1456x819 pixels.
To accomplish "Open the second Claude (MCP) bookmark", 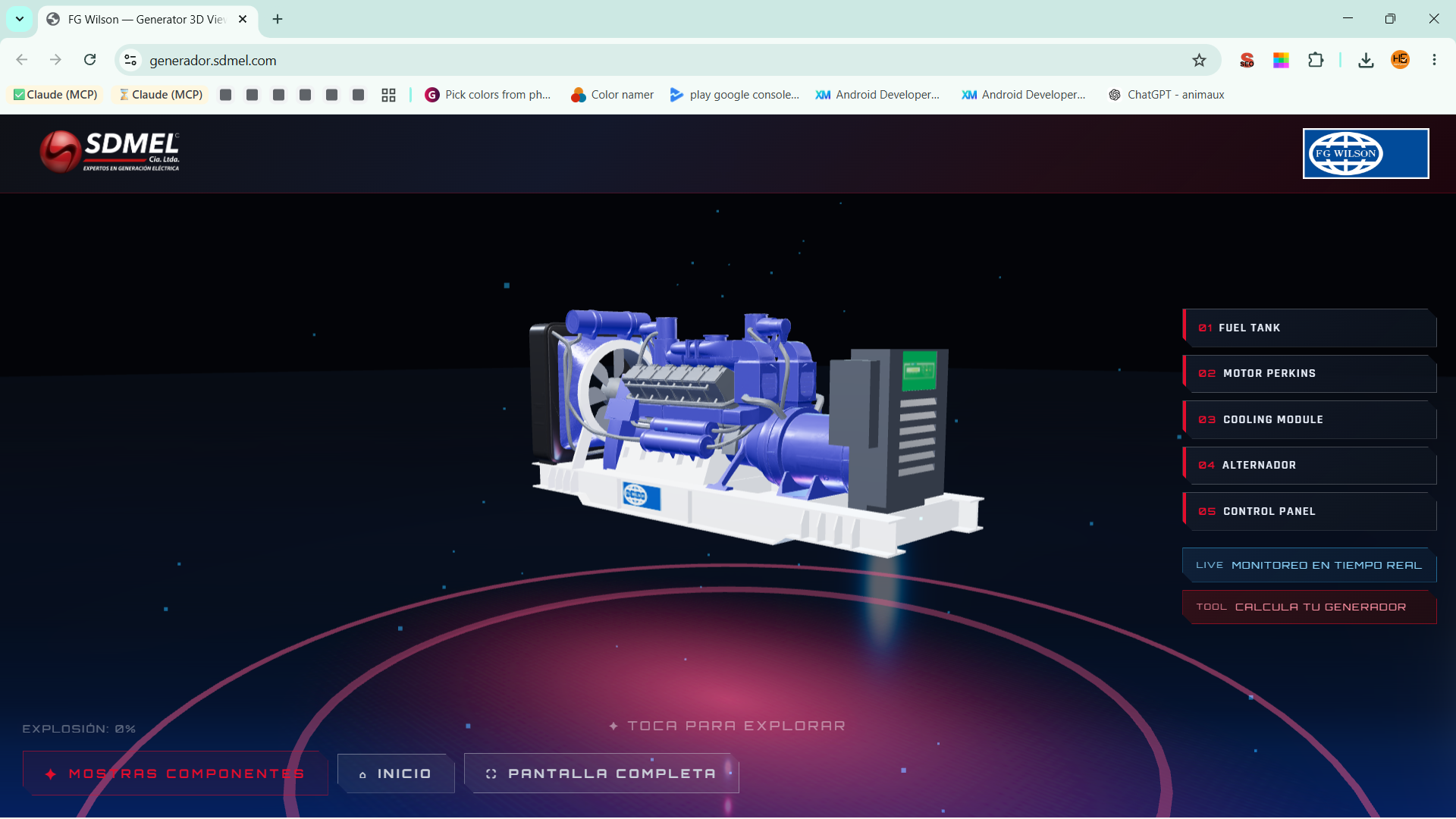I will (x=161, y=95).
